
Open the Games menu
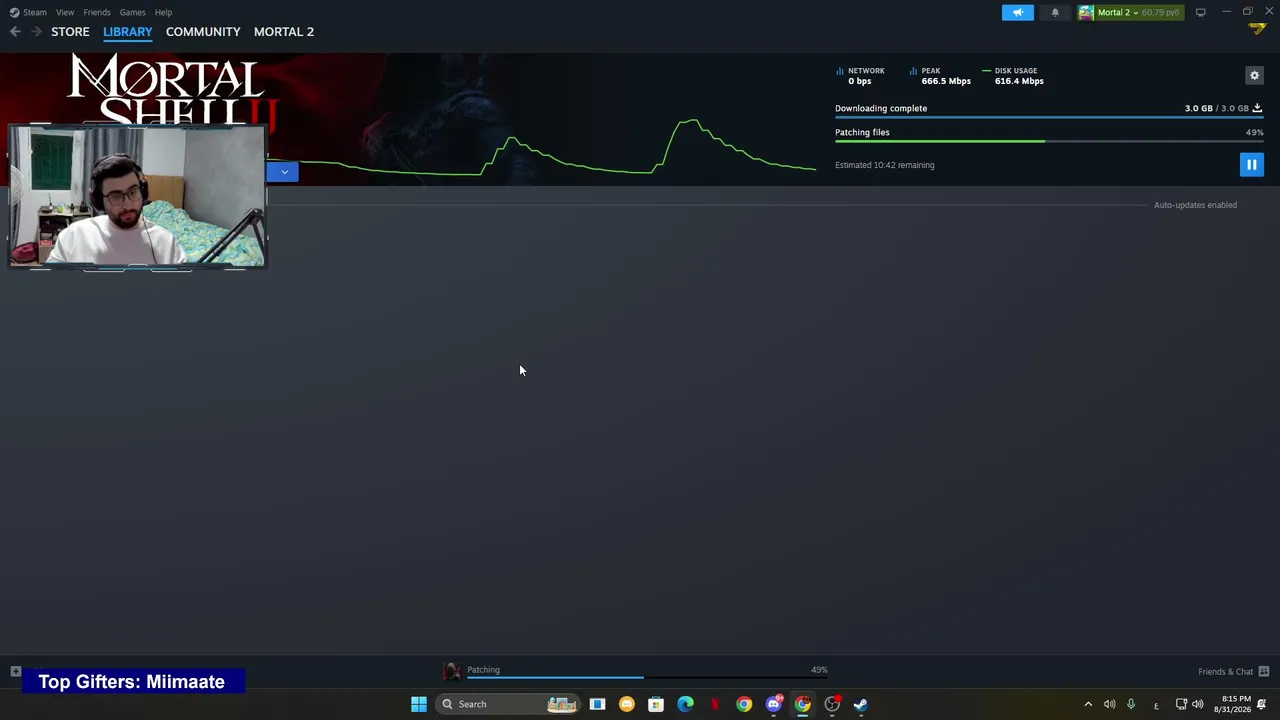[x=132, y=12]
